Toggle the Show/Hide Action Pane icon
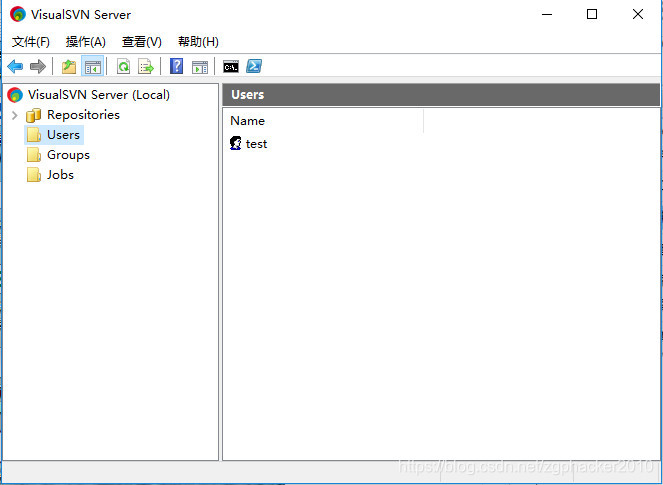 coord(200,67)
